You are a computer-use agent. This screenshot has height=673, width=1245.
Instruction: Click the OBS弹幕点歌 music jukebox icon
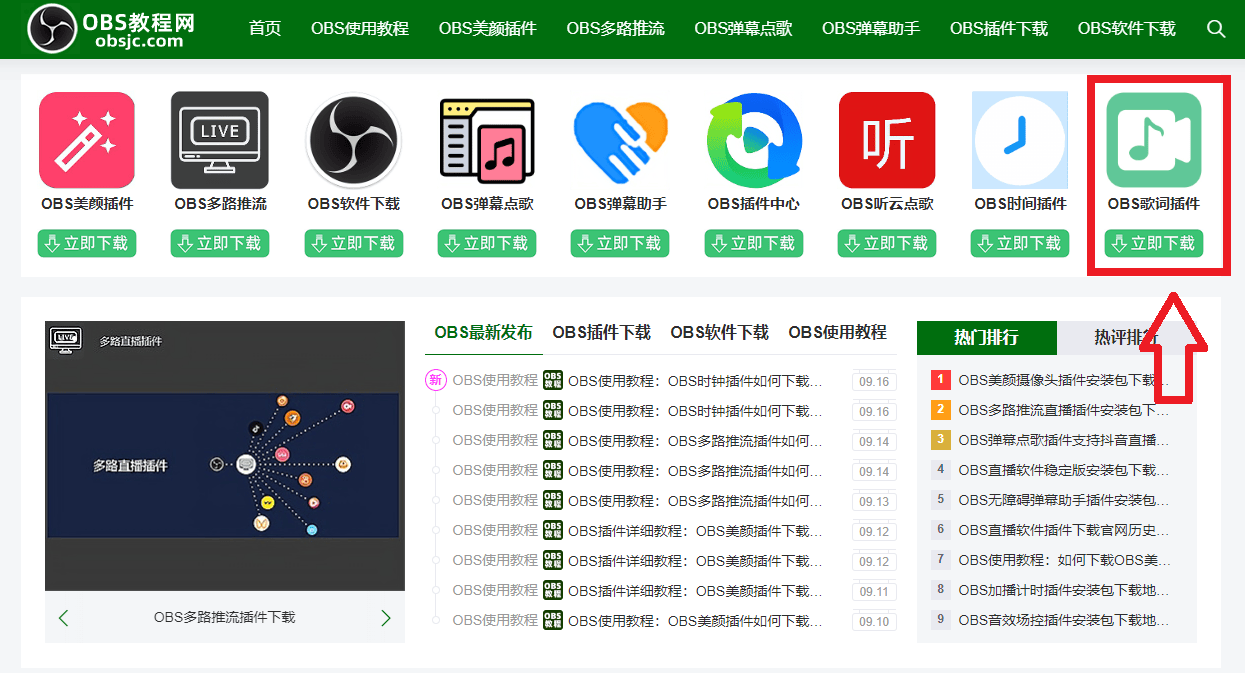486,140
